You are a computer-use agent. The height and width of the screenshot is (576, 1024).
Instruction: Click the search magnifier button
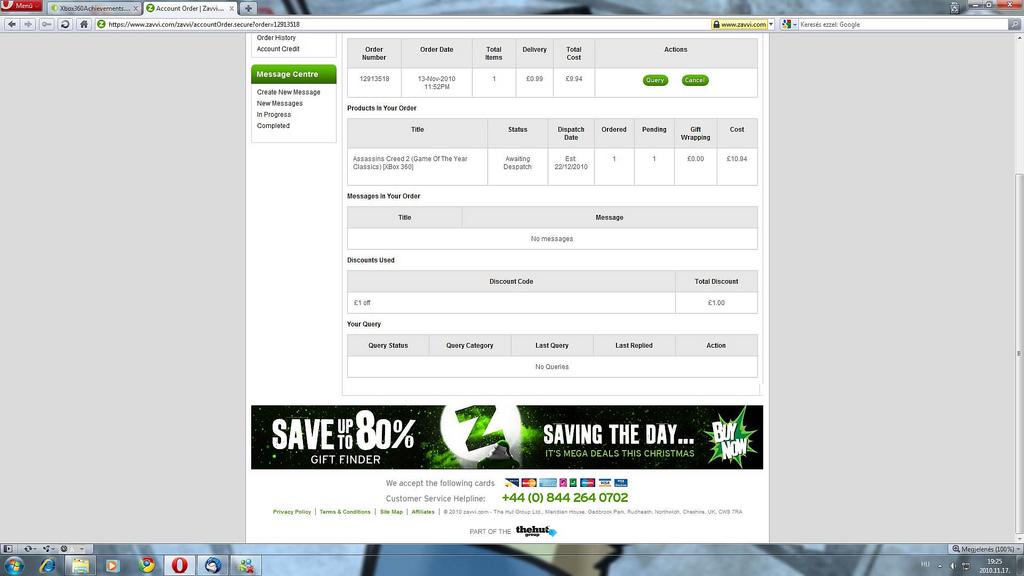1015,24
